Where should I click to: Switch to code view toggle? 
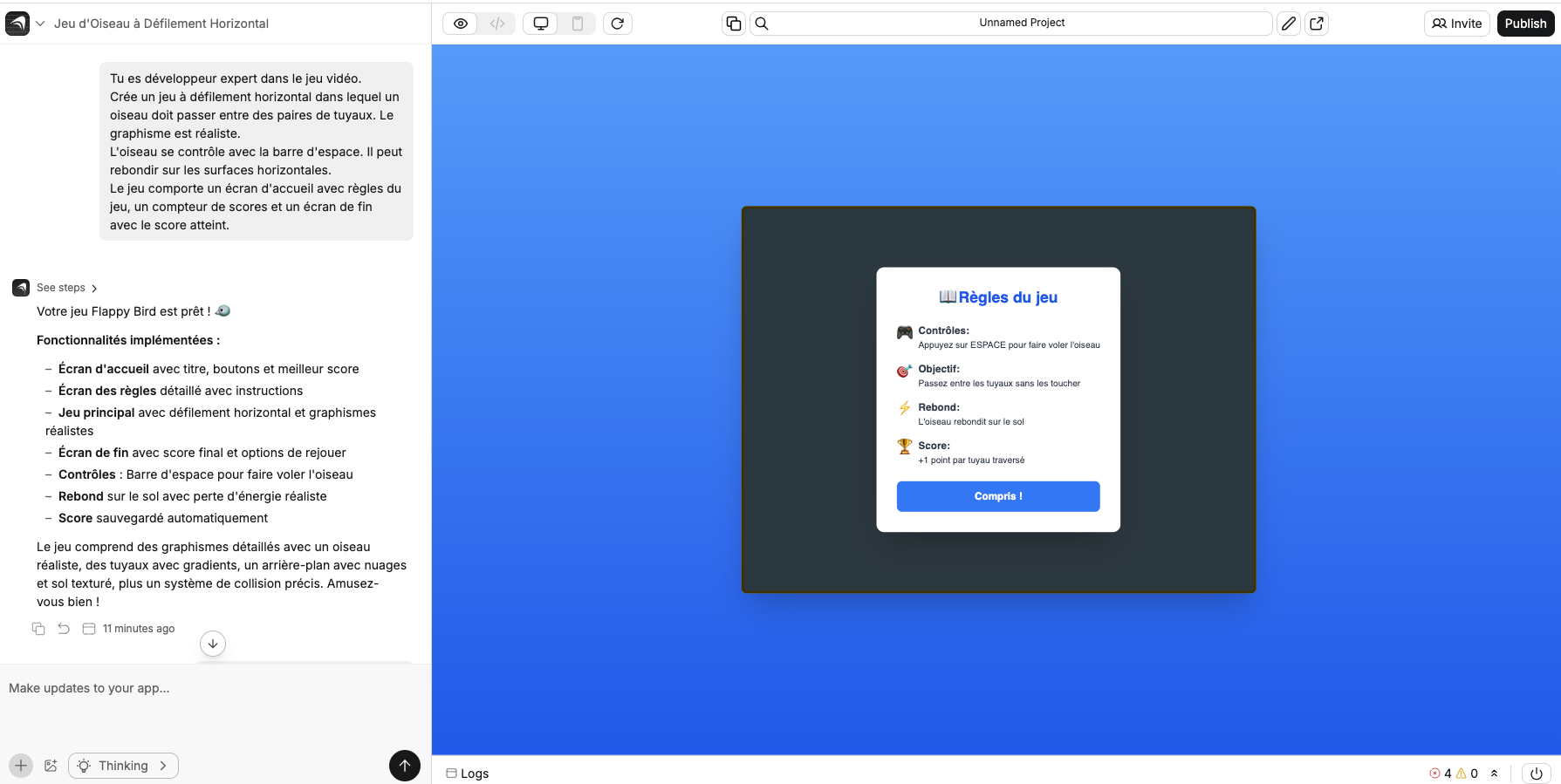coord(497,24)
